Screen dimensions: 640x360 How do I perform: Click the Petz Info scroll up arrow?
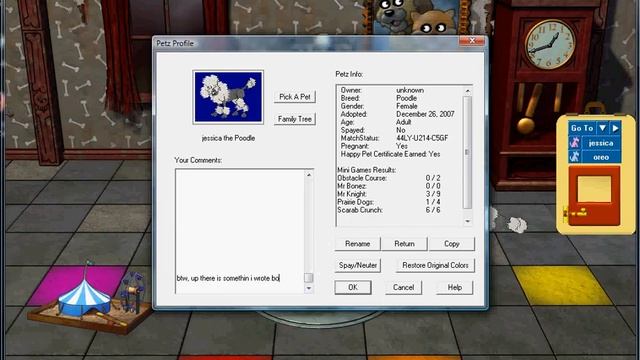point(468,91)
